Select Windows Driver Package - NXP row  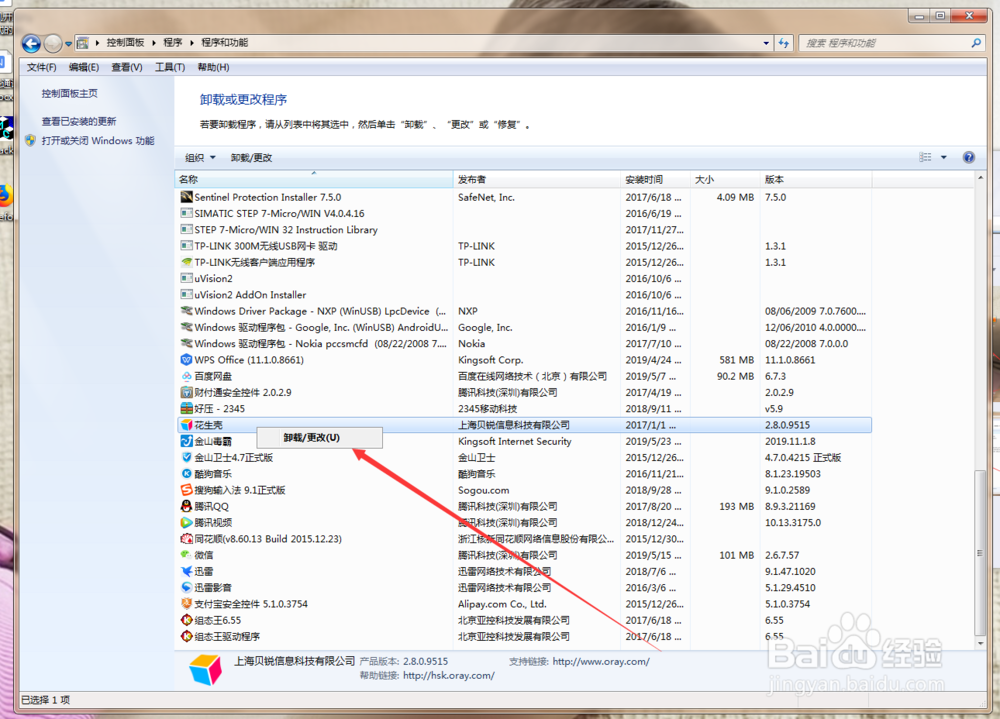point(523,311)
